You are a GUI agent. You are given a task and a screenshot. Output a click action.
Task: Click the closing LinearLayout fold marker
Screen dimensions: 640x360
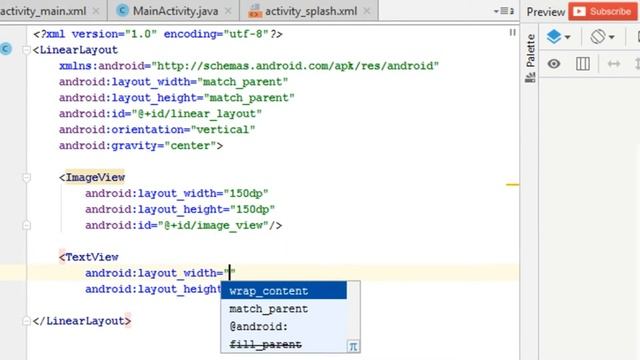click(x=27, y=321)
